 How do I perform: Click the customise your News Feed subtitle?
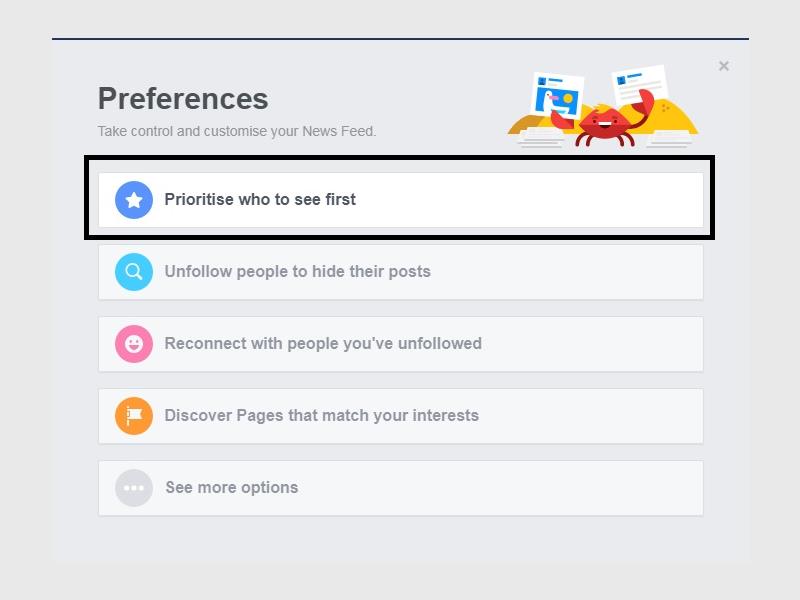[237, 130]
